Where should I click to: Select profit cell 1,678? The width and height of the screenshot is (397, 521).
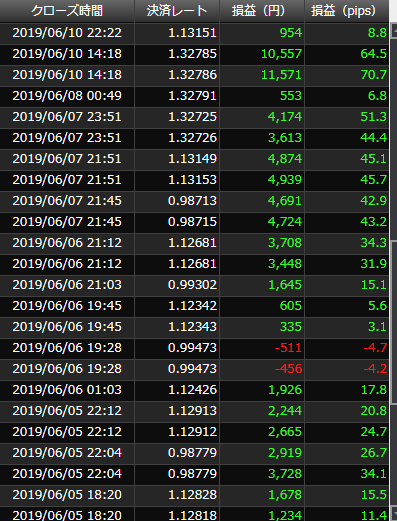[262, 495]
